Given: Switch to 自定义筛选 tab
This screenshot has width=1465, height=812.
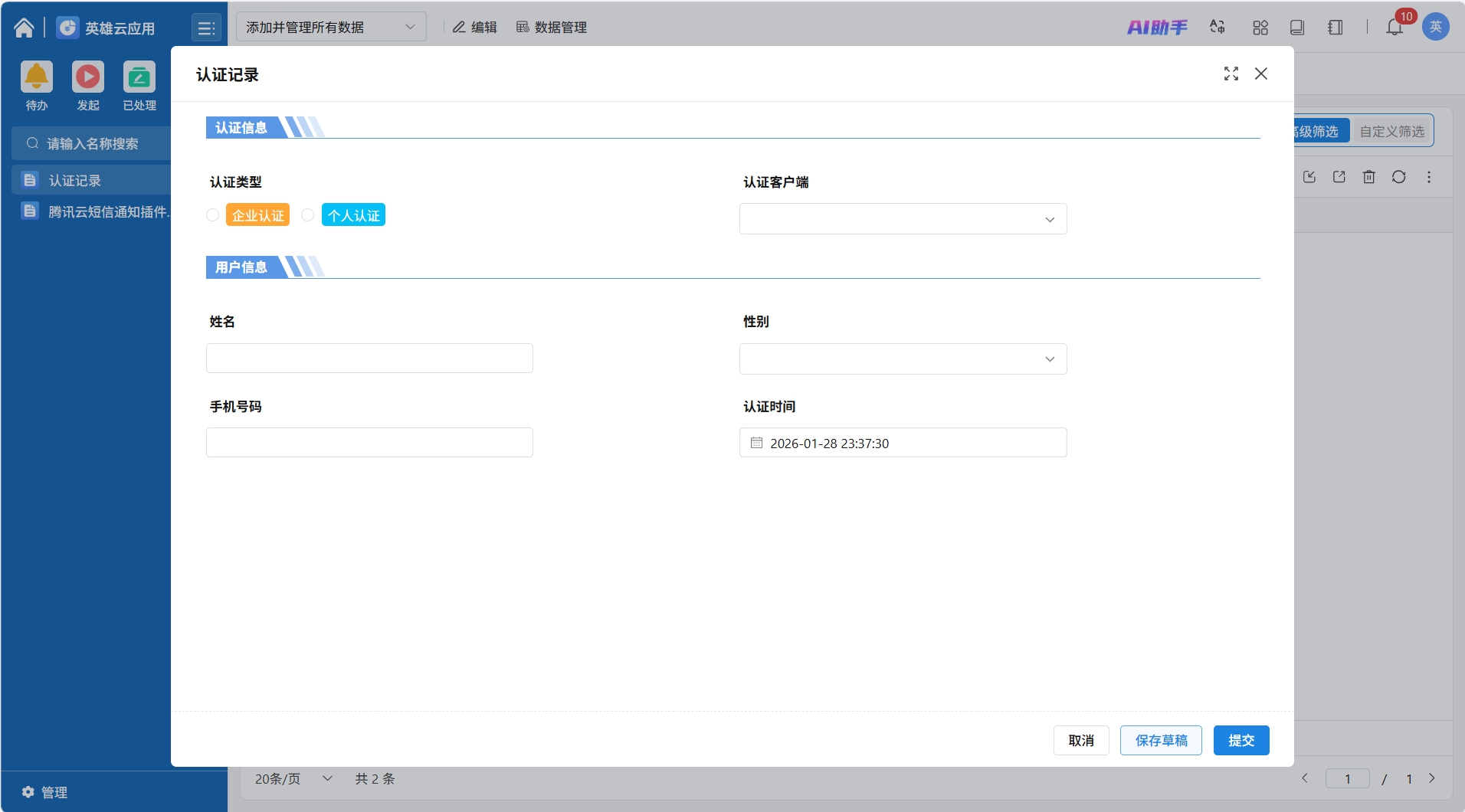Looking at the screenshot, I should (1391, 131).
